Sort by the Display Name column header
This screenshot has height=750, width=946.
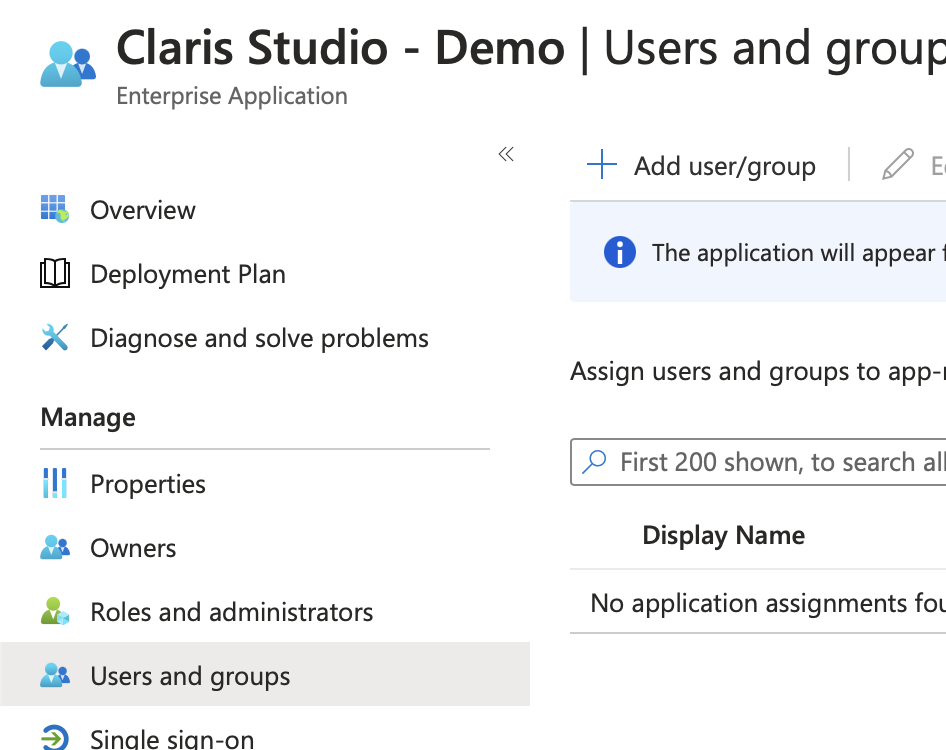coord(723,535)
